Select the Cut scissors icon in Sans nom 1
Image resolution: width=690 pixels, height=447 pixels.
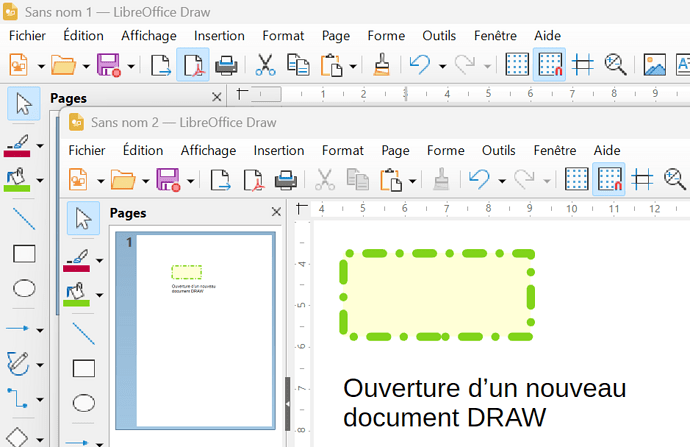265,65
